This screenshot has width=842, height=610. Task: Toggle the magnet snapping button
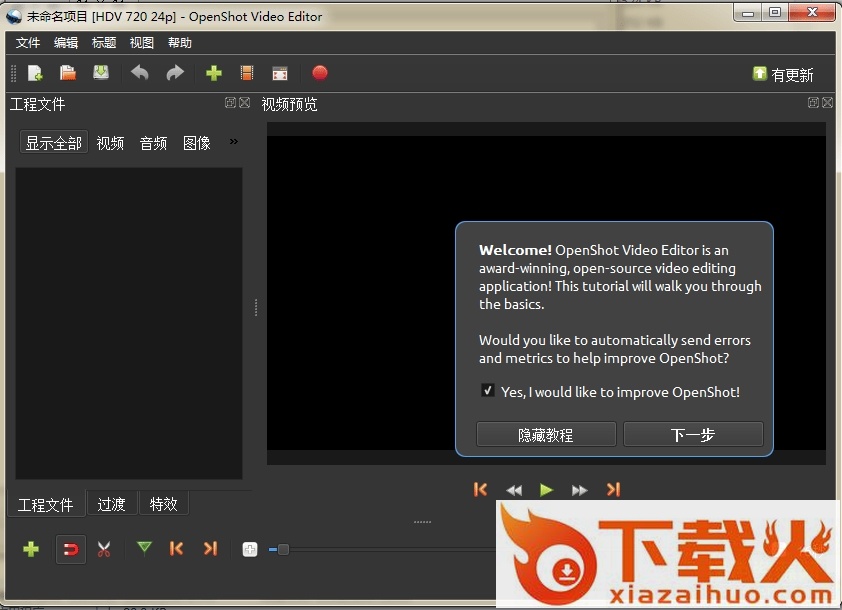(x=70, y=549)
